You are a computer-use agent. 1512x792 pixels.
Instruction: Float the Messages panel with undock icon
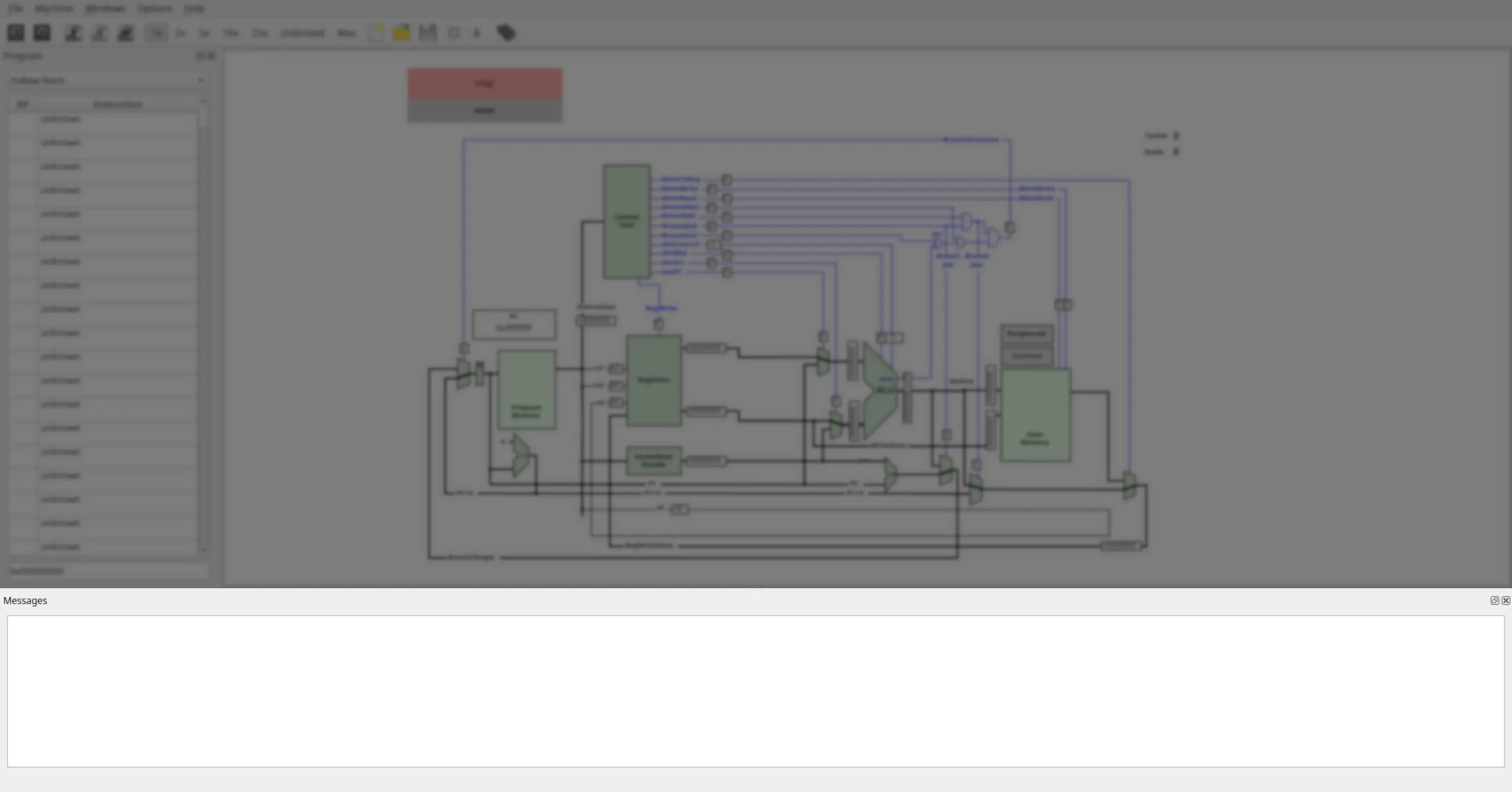coord(1494,600)
